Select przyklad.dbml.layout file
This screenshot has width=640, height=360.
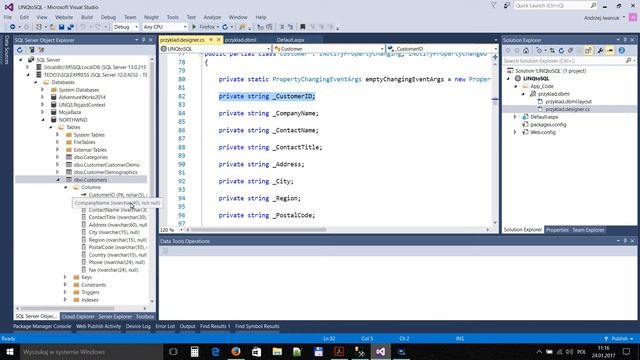(x=569, y=101)
